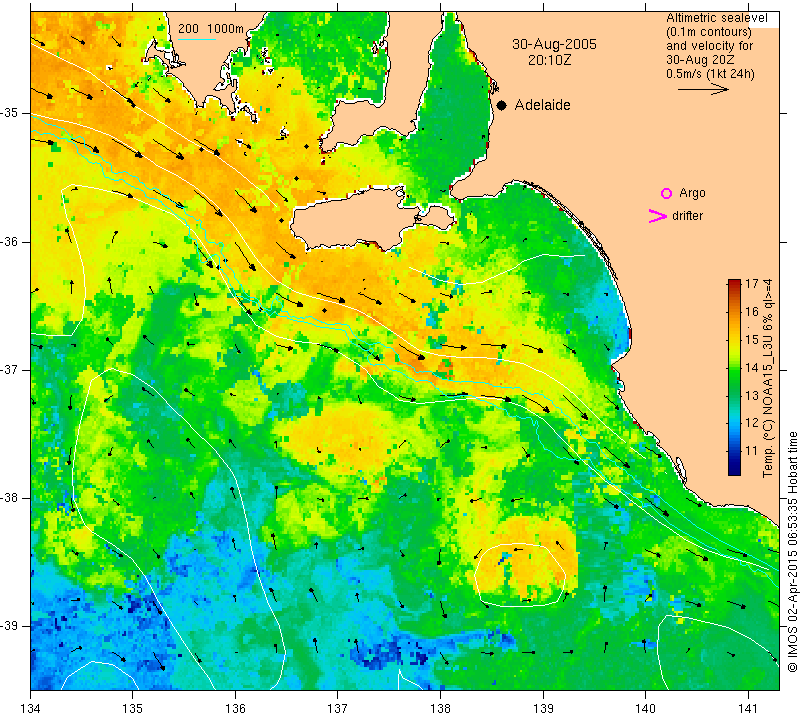Click the 0.5m/s velocity reference arrow
This screenshot has width=800, height=720.
coord(703,89)
